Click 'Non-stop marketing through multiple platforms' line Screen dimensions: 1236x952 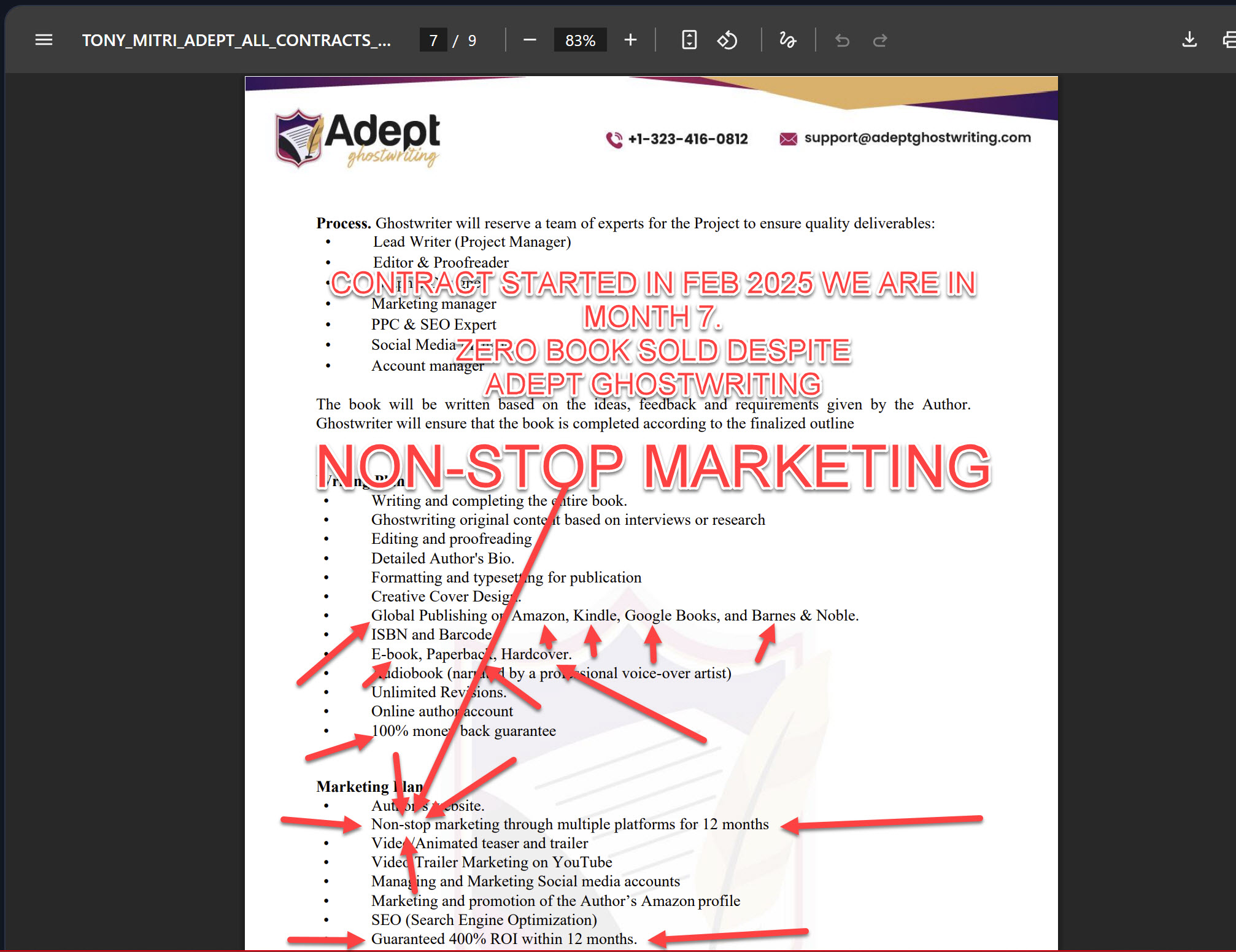[570, 824]
